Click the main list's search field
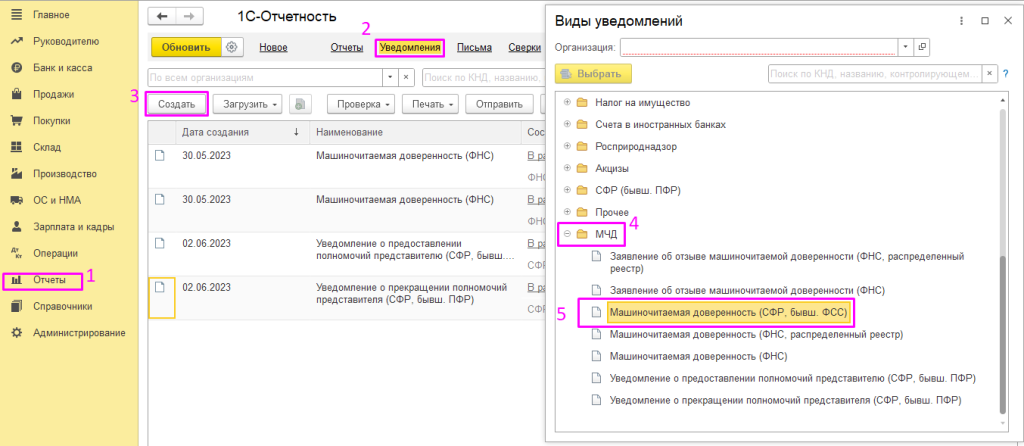The width and height of the screenshot is (1024, 446). point(482,77)
